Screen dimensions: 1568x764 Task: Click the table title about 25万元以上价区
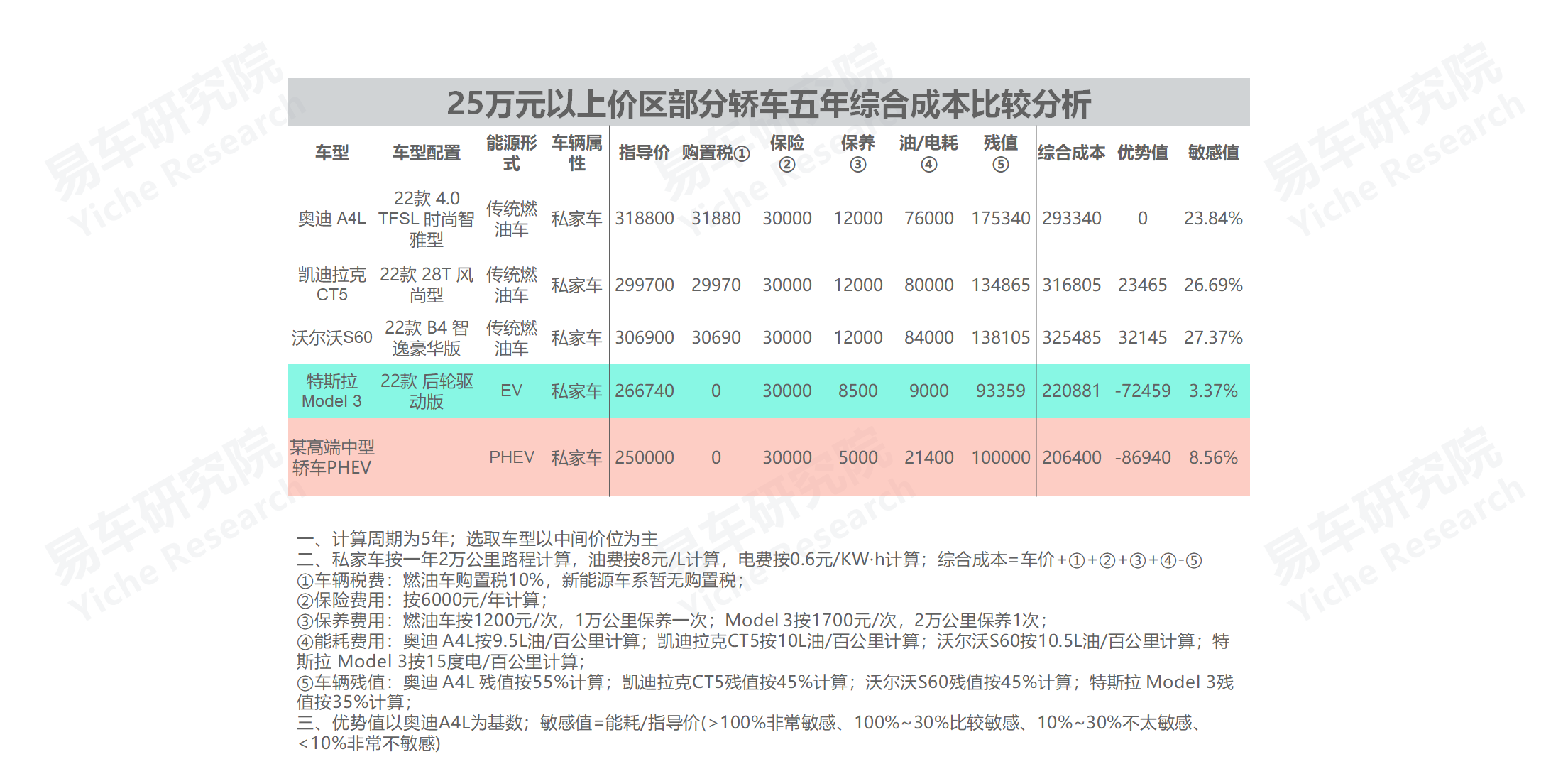(x=768, y=104)
